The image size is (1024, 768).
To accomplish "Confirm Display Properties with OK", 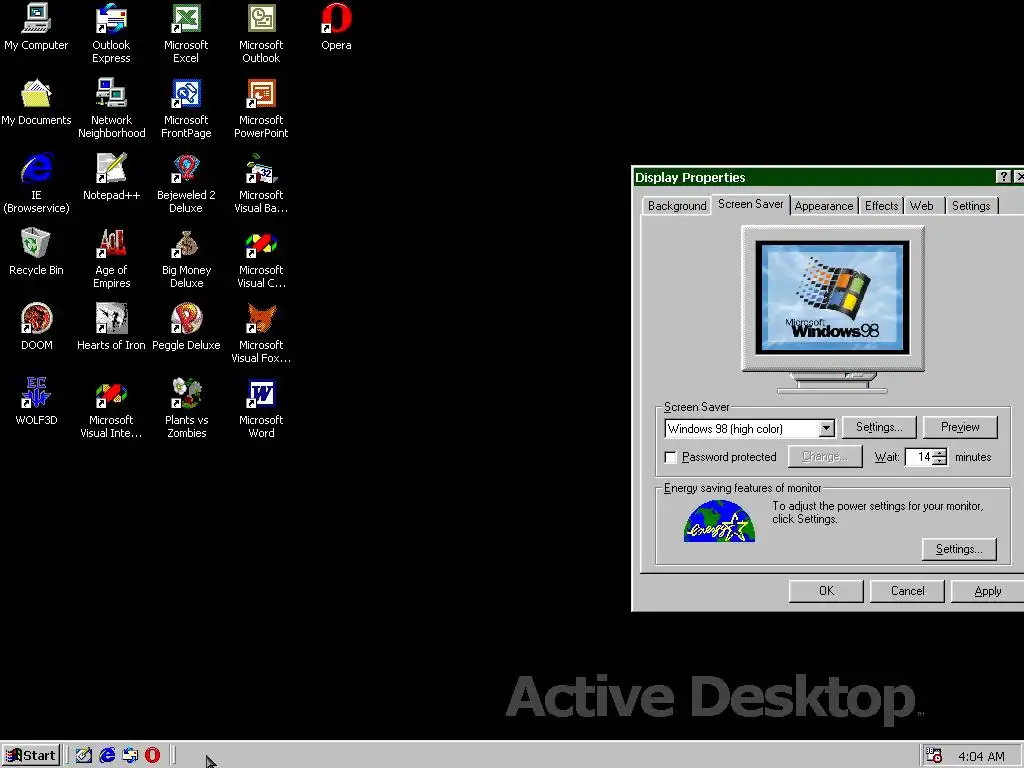I will point(826,591).
